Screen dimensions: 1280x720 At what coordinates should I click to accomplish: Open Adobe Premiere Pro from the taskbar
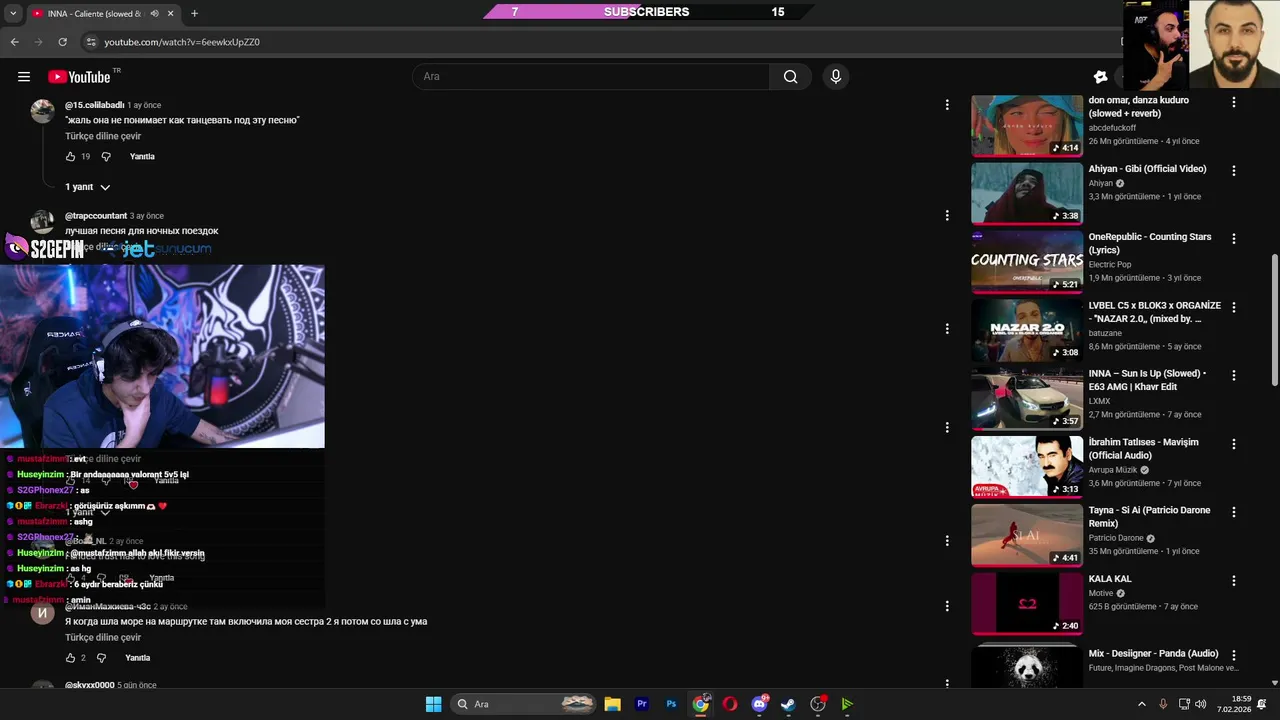(642, 704)
